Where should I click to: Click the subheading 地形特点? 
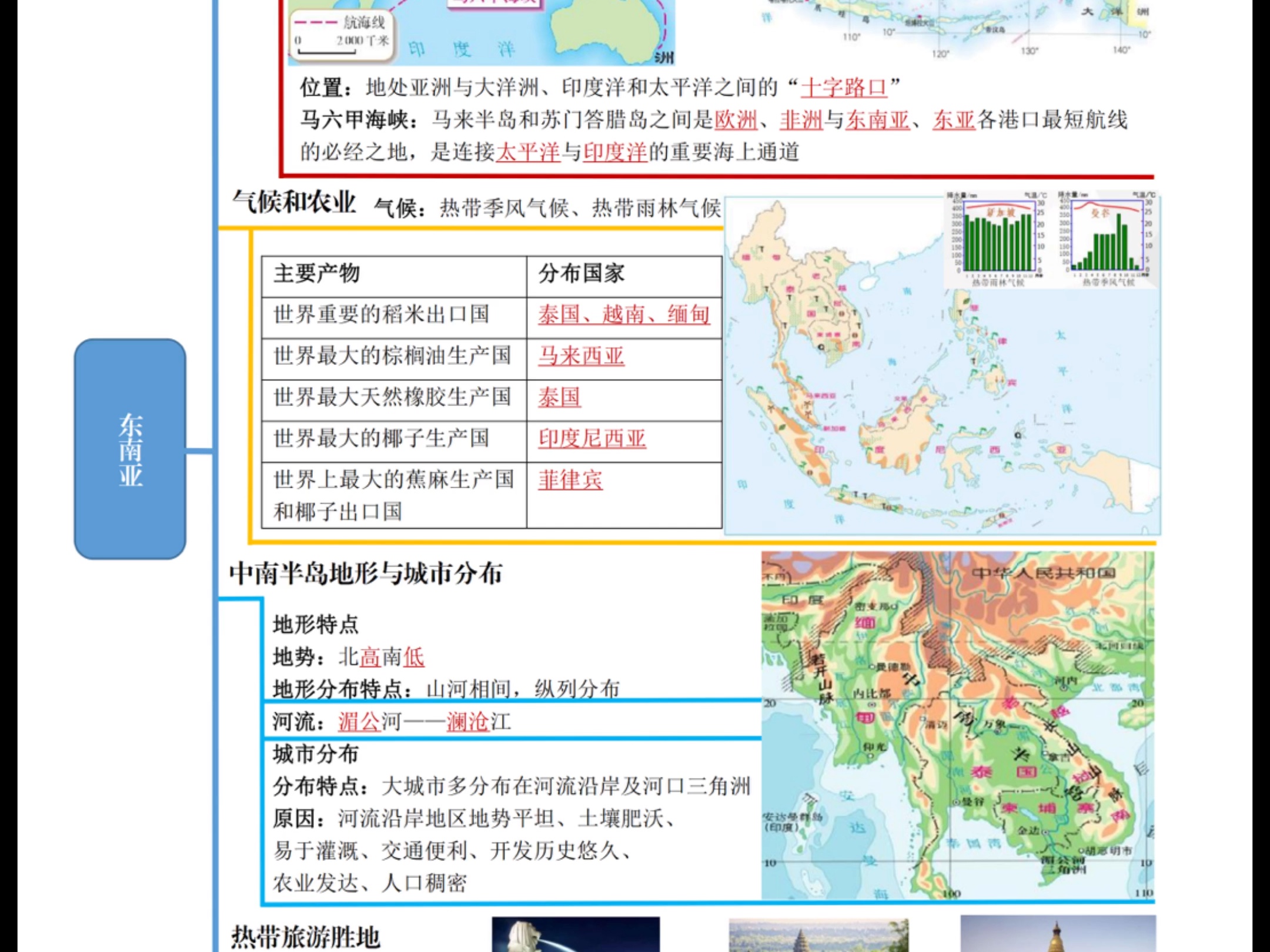pos(316,624)
